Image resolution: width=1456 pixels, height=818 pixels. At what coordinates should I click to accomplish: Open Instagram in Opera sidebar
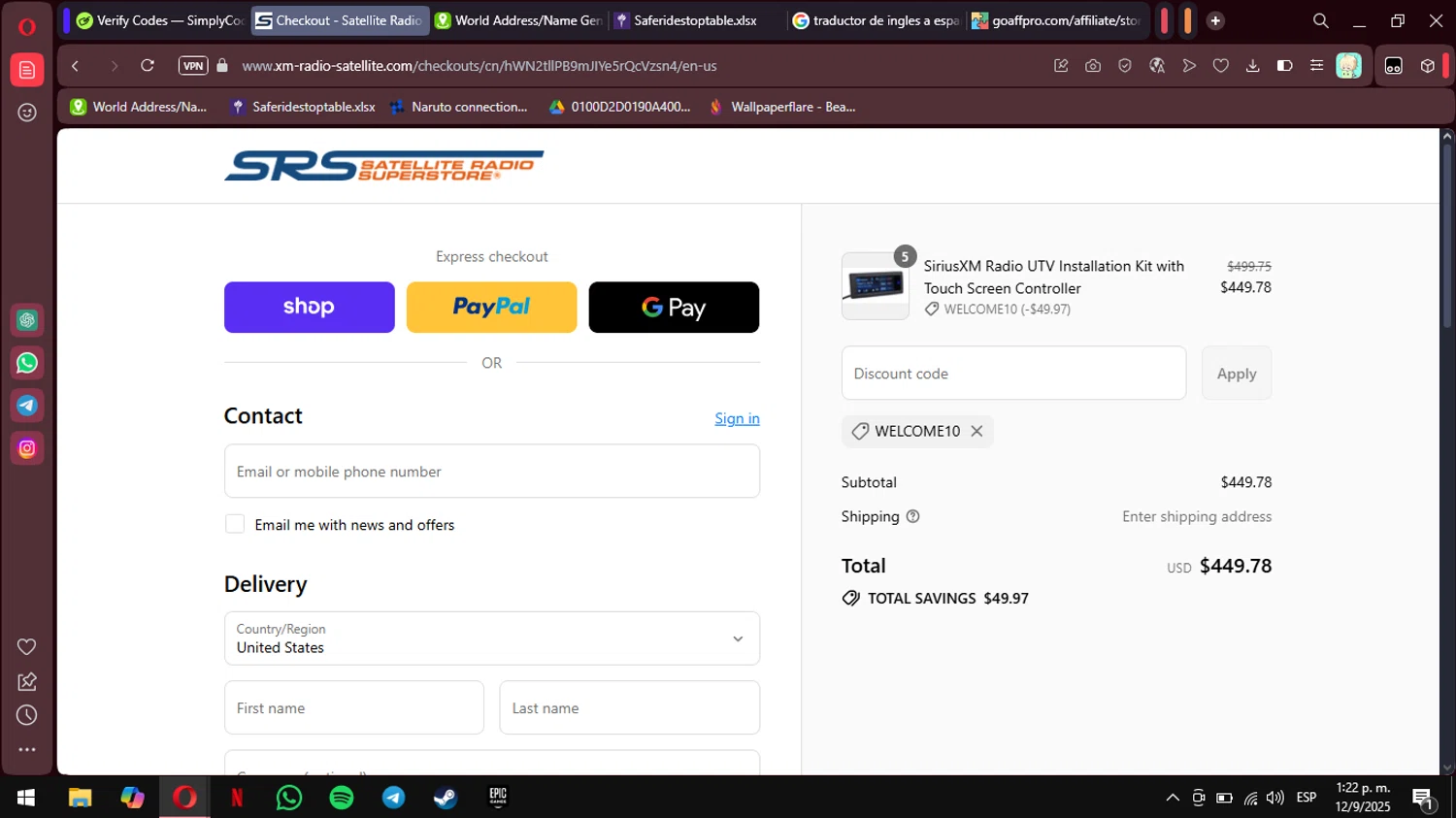click(27, 448)
